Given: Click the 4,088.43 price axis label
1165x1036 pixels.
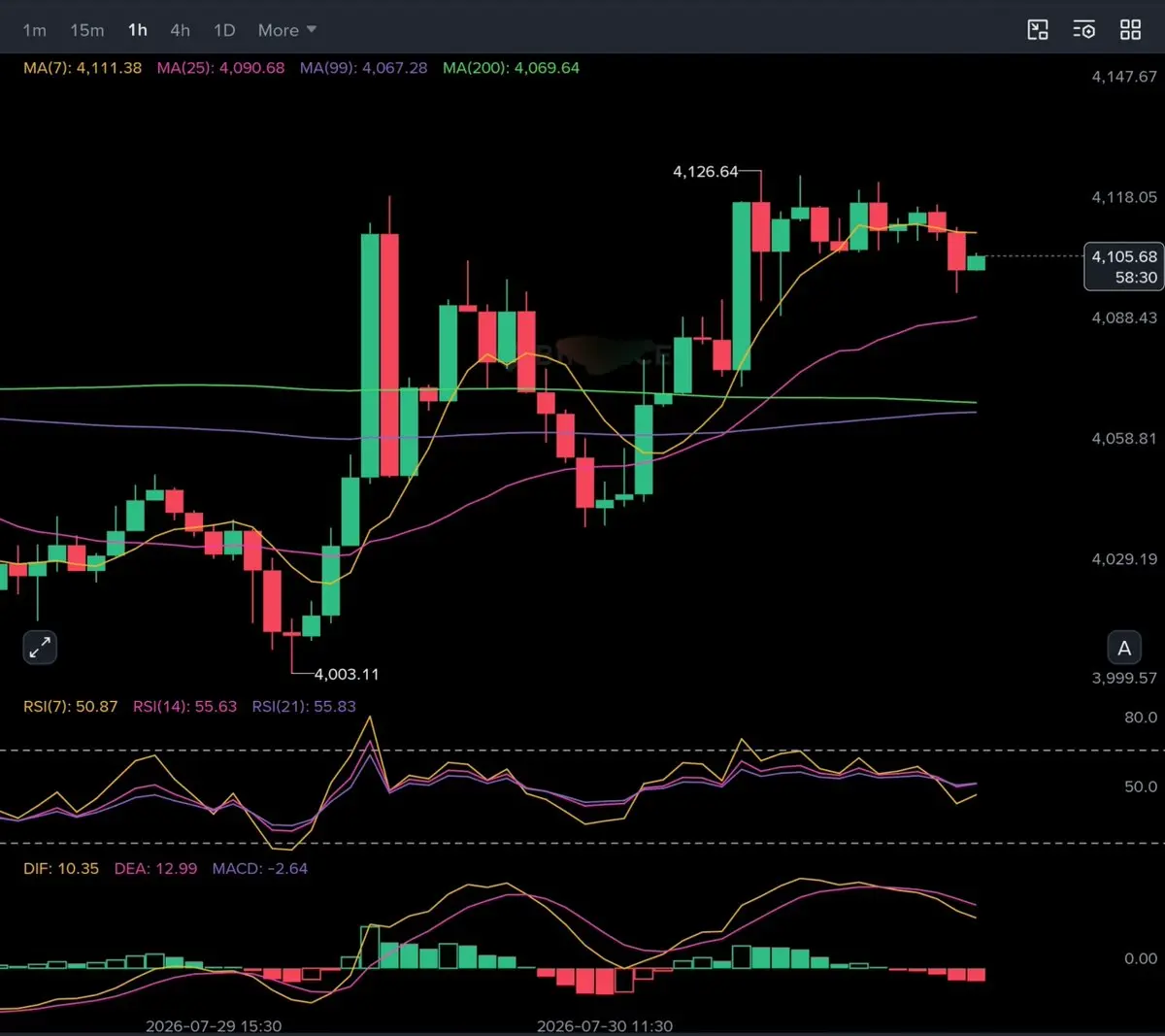Looking at the screenshot, I should (1124, 318).
